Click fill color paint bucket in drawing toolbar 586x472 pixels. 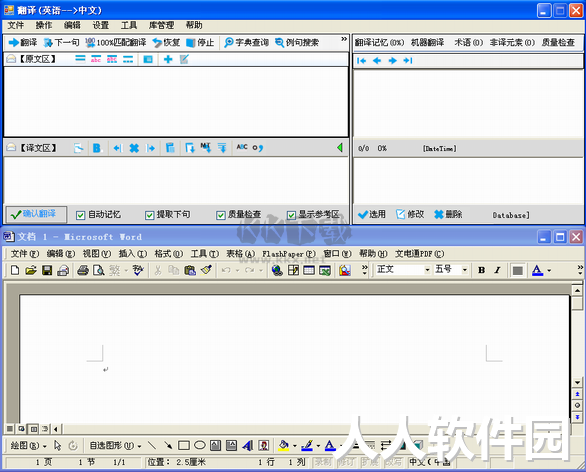pos(283,445)
